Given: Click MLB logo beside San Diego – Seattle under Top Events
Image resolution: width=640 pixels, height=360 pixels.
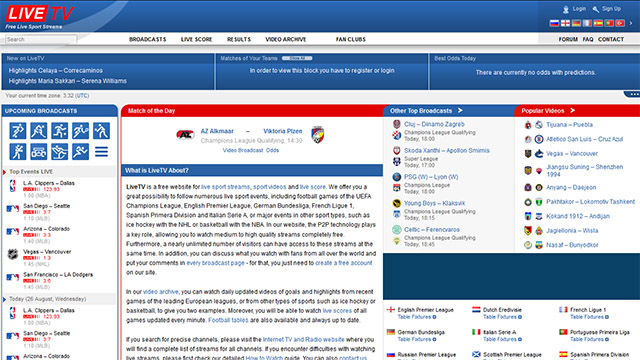Looking at the screenshot, I should click(13, 209).
